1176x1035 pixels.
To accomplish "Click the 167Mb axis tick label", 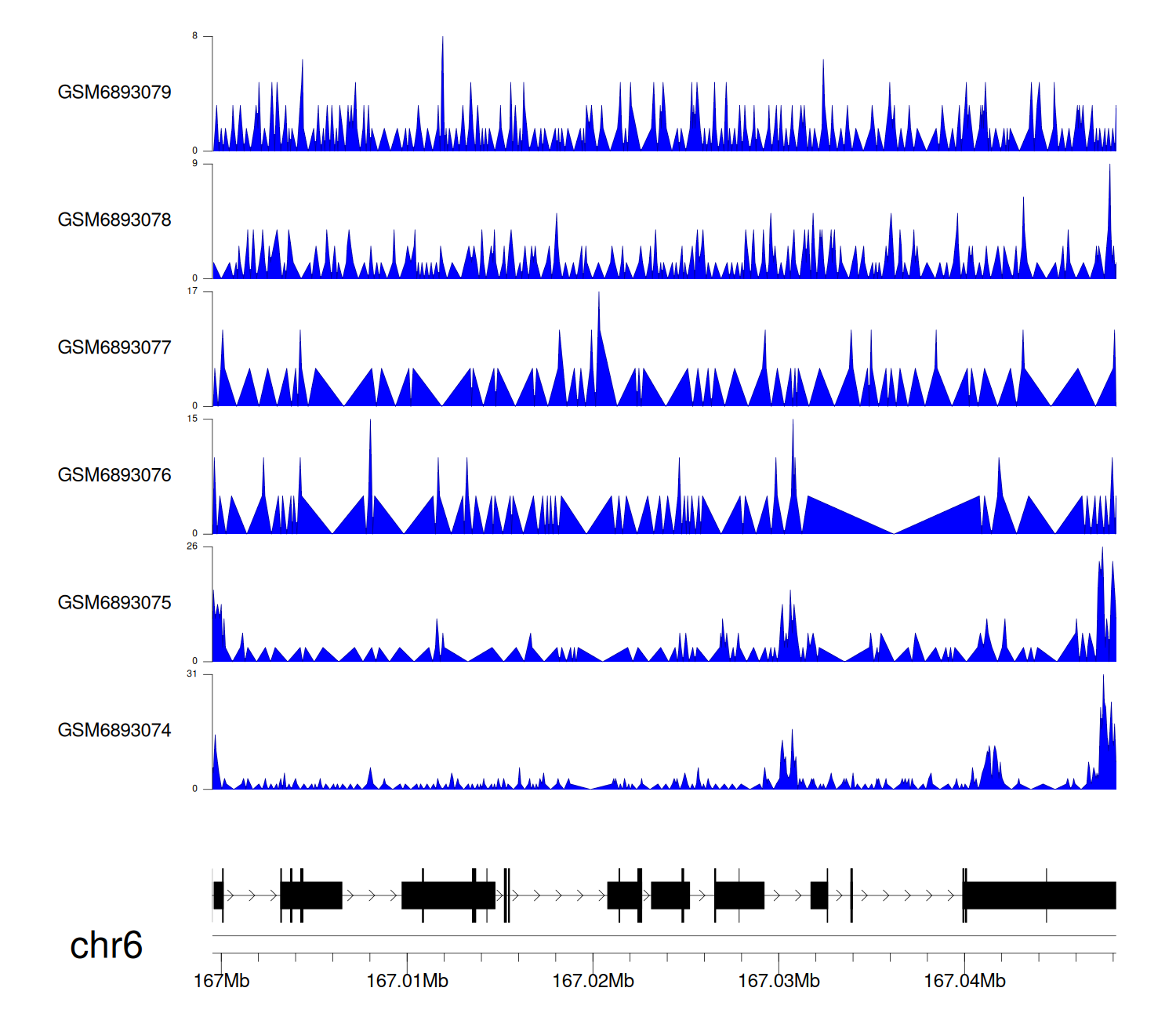I will (221, 981).
